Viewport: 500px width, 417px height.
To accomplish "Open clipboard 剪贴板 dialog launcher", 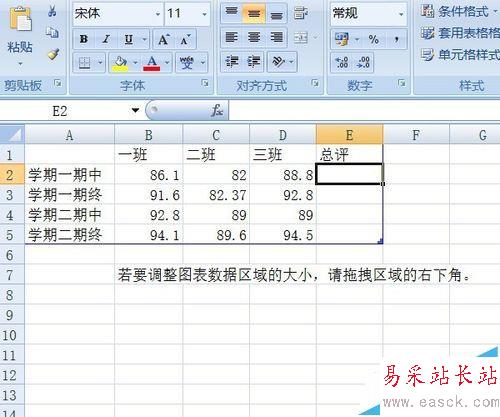I will pos(58,83).
